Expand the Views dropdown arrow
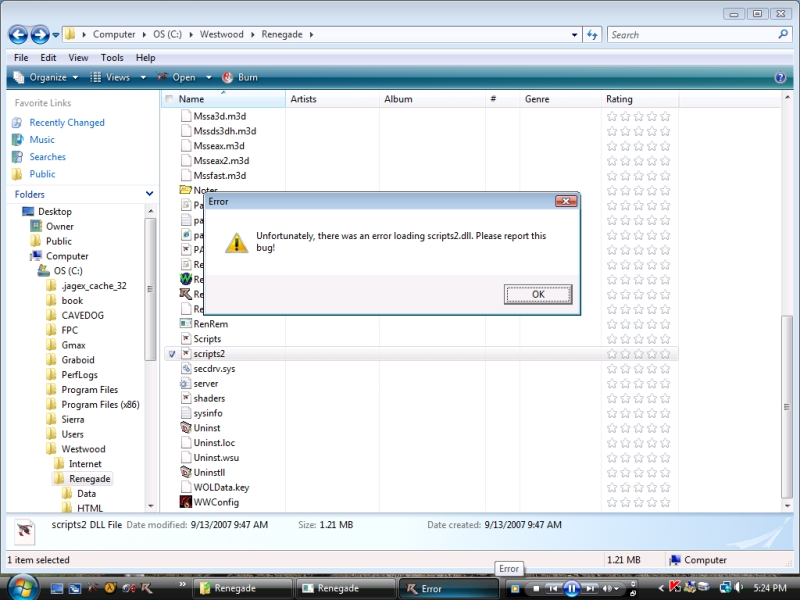 point(144,77)
